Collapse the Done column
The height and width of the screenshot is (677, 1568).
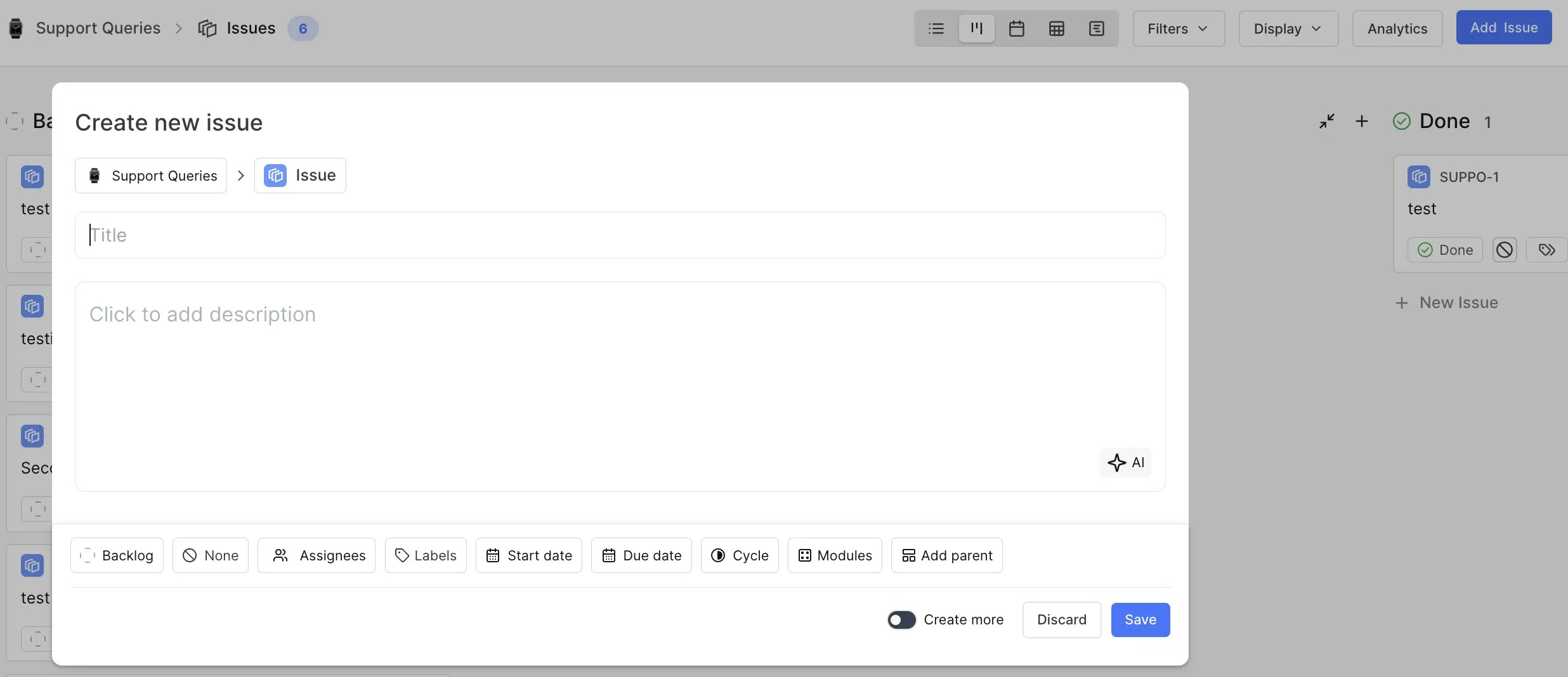(1326, 121)
